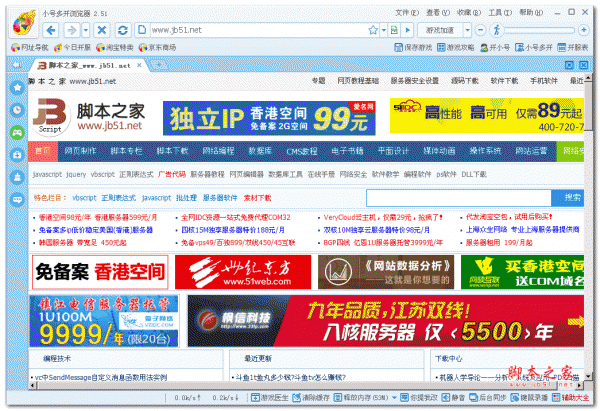Click the address bar showing www.jb51.net

coord(256,30)
